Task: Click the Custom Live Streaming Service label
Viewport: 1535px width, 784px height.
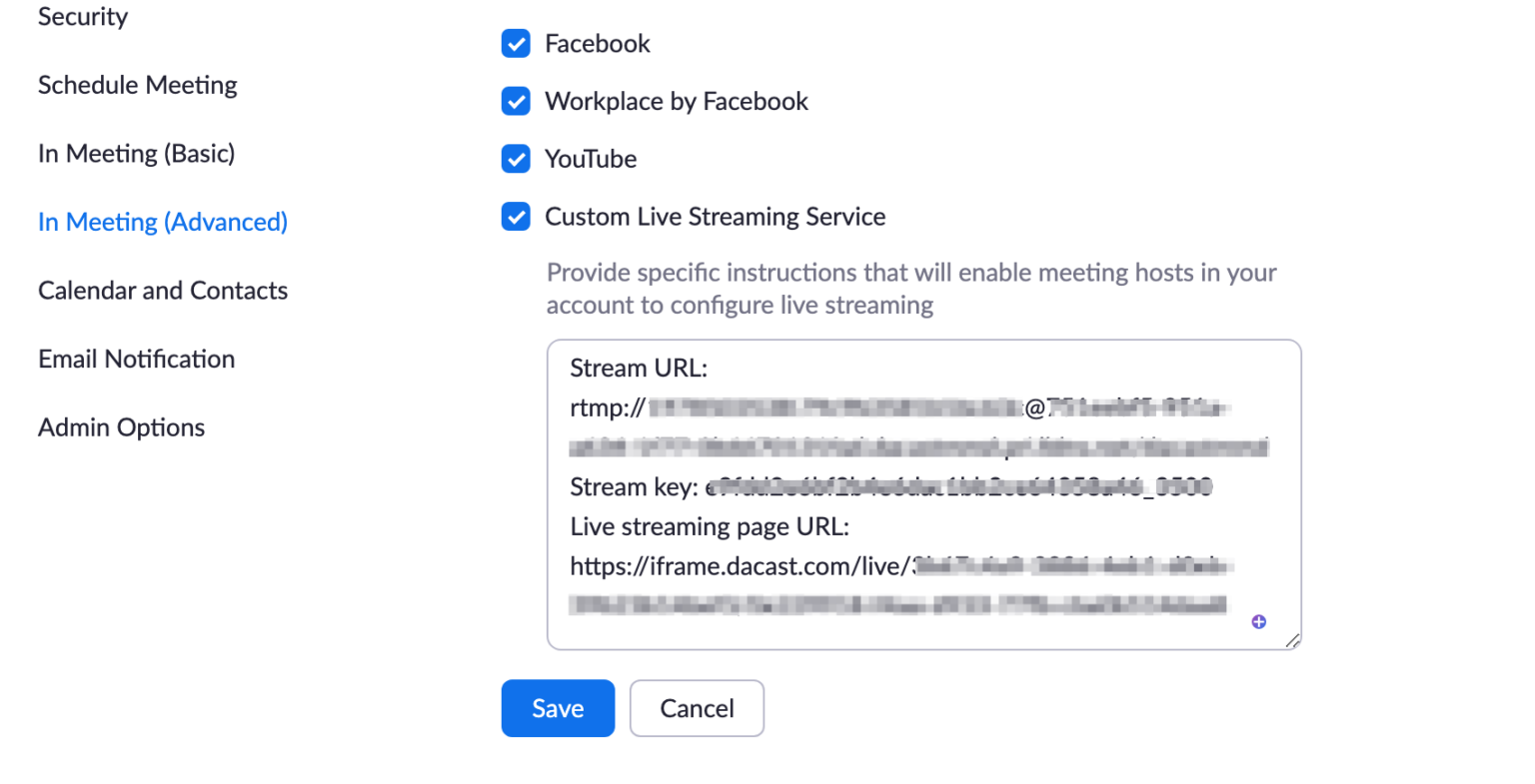Action: pos(715,217)
